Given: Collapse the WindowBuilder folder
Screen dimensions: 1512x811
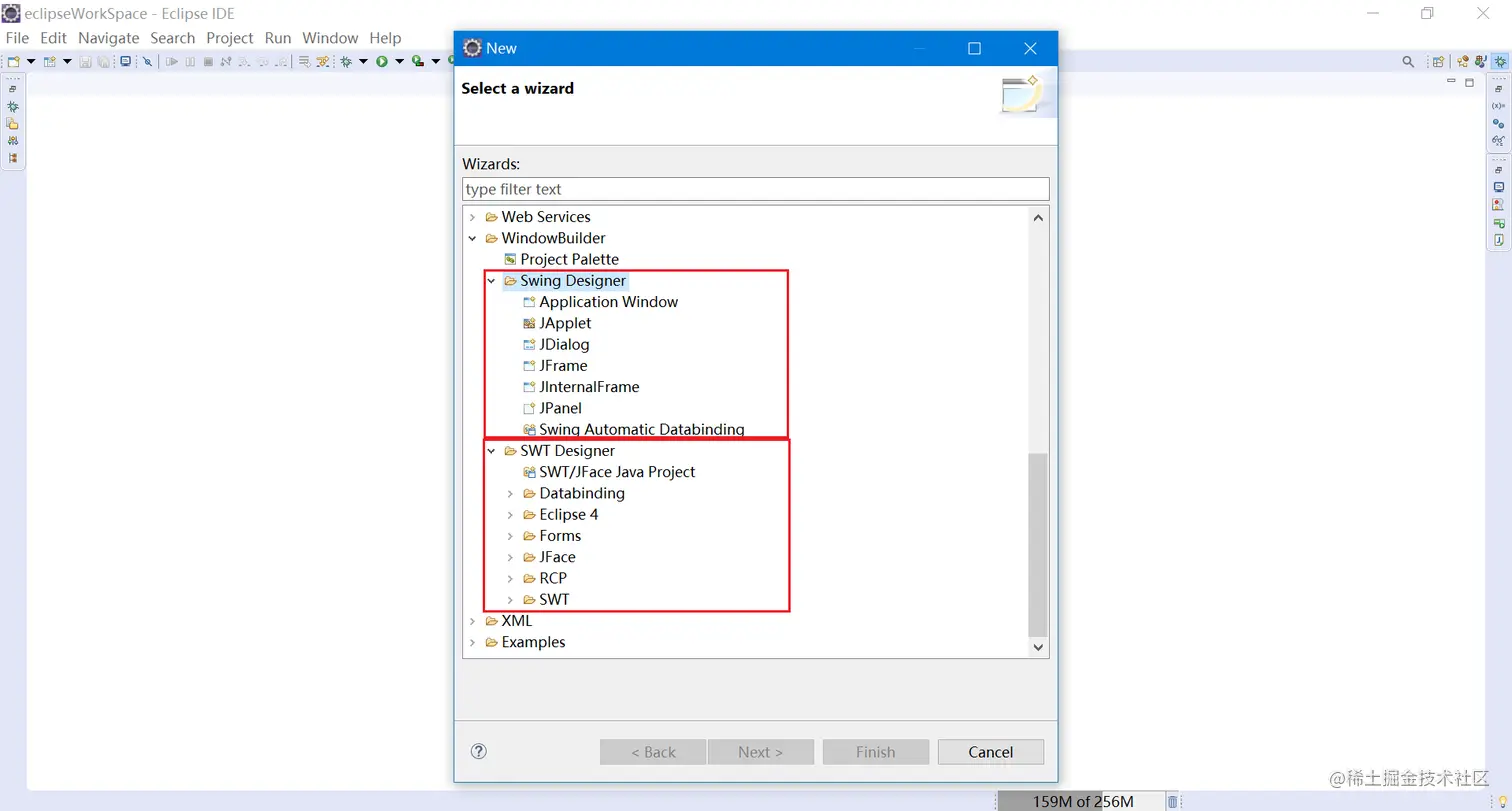Looking at the screenshot, I should click(x=473, y=238).
